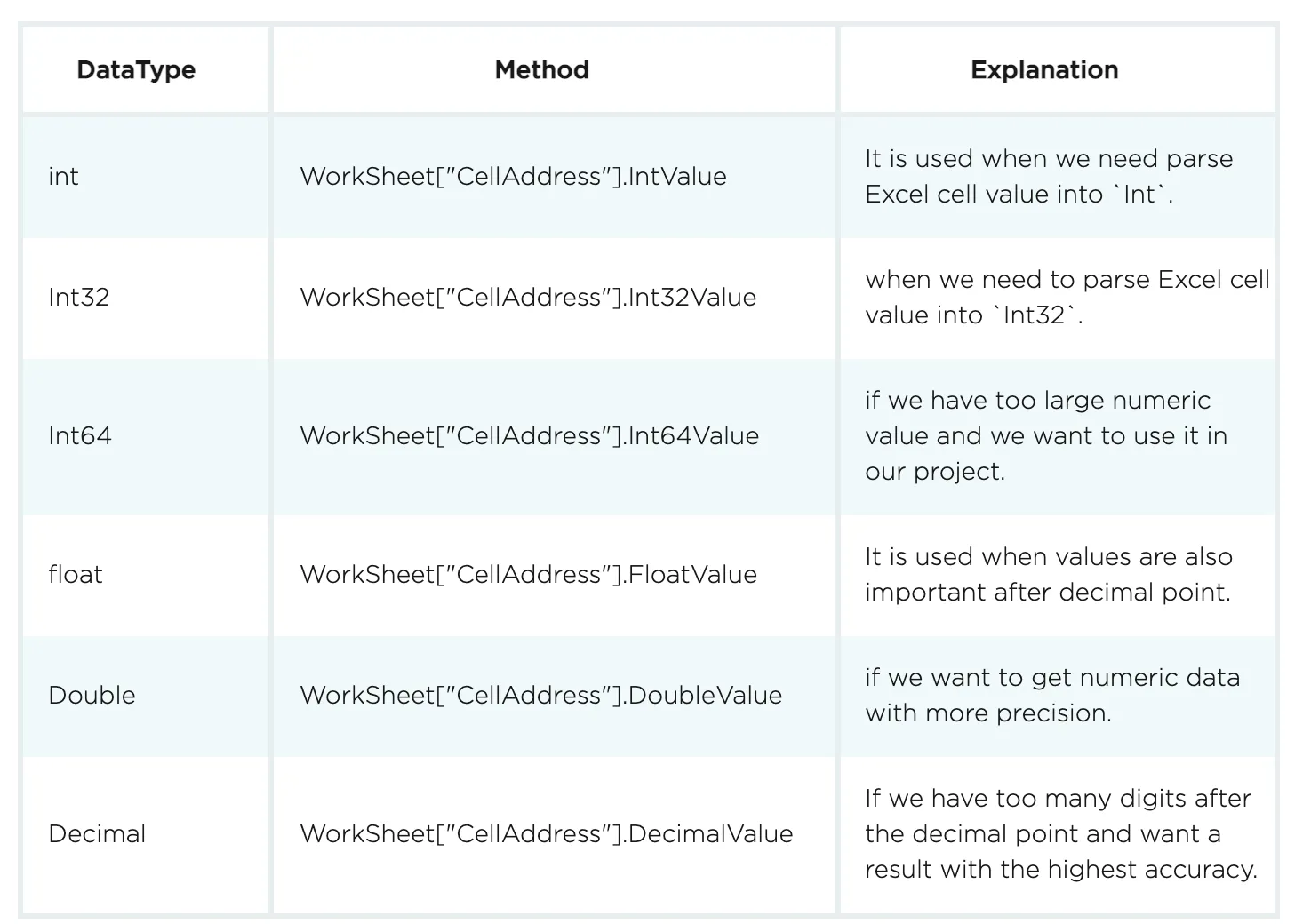Image resolution: width=1303 pixels, height=924 pixels.
Task: Click the Int64Value method text
Action: [x=530, y=436]
